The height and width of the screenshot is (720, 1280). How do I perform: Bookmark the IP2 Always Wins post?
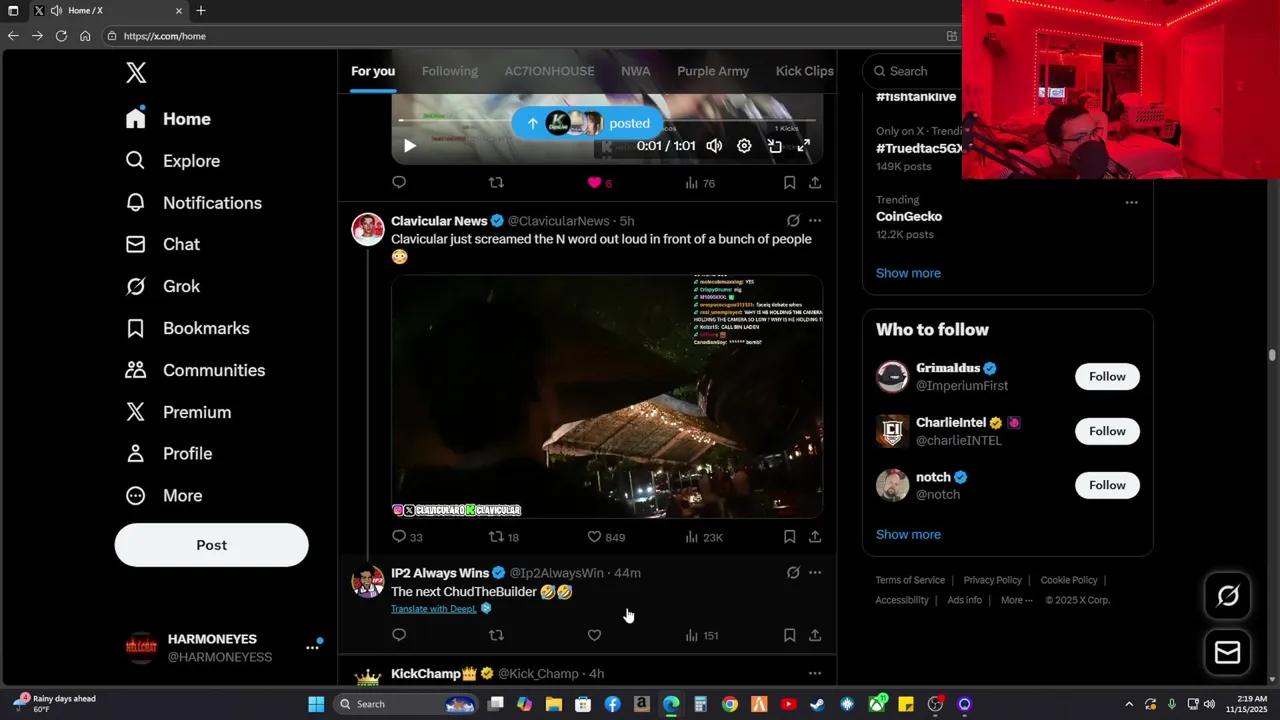pos(789,635)
